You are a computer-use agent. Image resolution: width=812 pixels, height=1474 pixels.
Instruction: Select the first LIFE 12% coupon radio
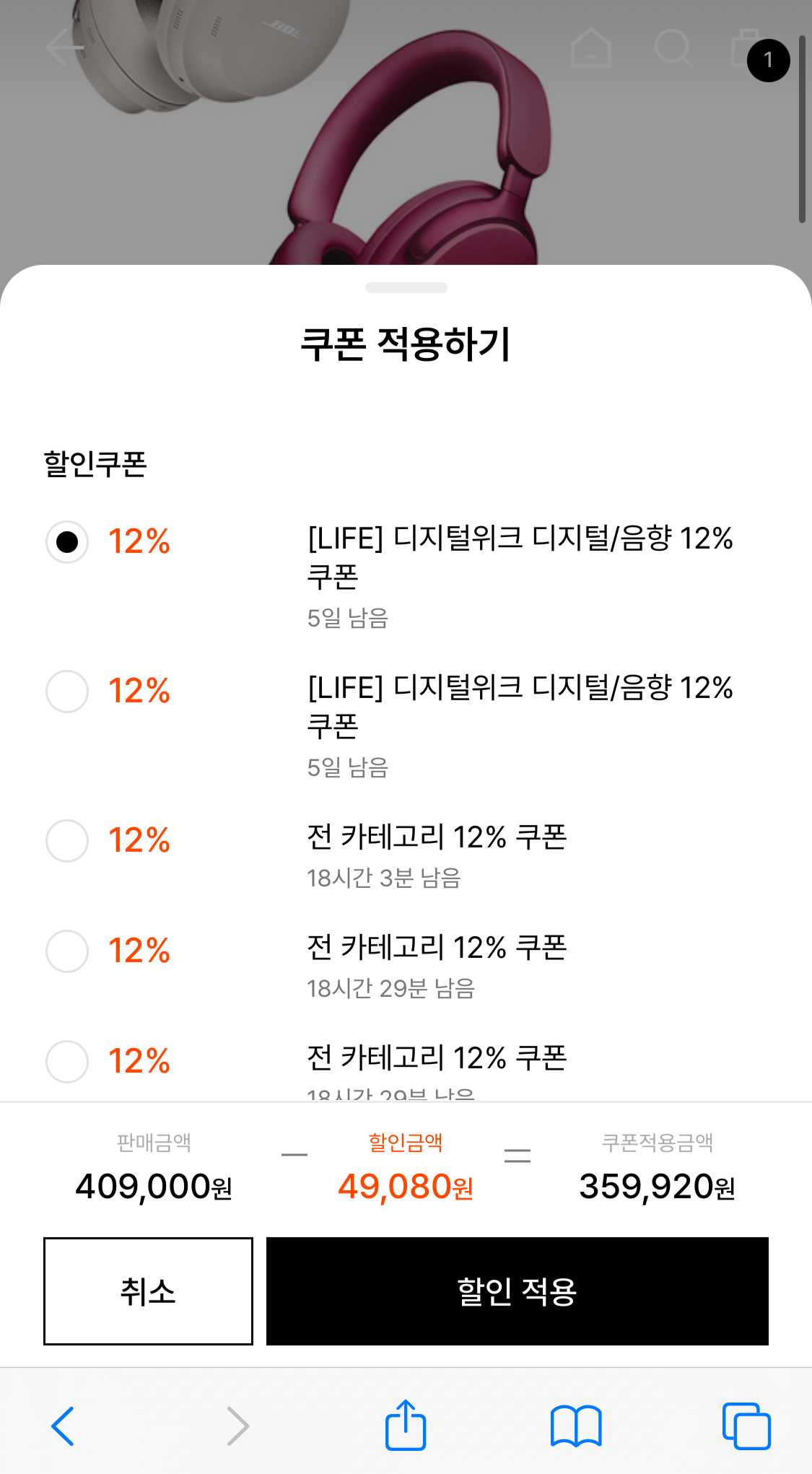[x=67, y=541]
